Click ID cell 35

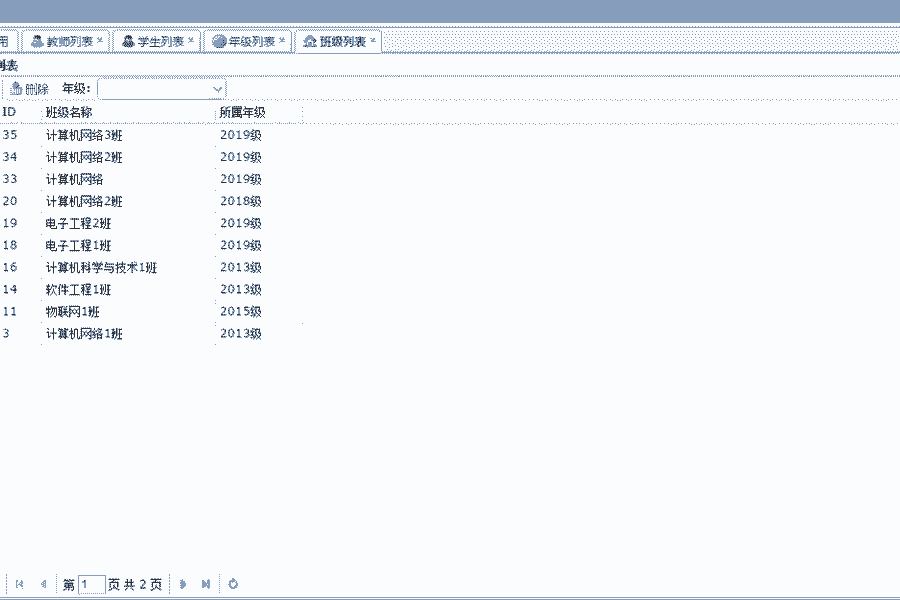pos(10,135)
